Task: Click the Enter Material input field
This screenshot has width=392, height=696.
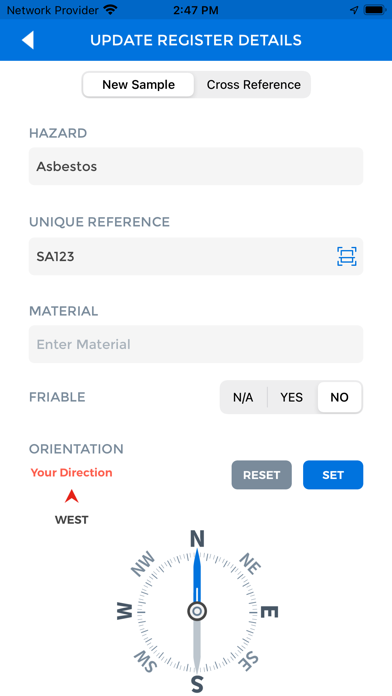Action: 196,344
